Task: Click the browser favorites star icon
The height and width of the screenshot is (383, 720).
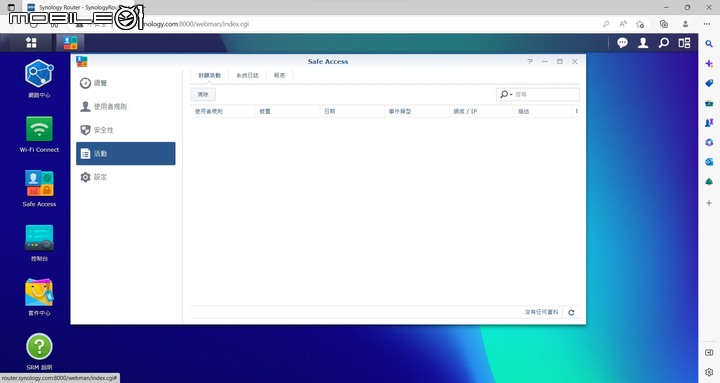Action: coord(640,24)
